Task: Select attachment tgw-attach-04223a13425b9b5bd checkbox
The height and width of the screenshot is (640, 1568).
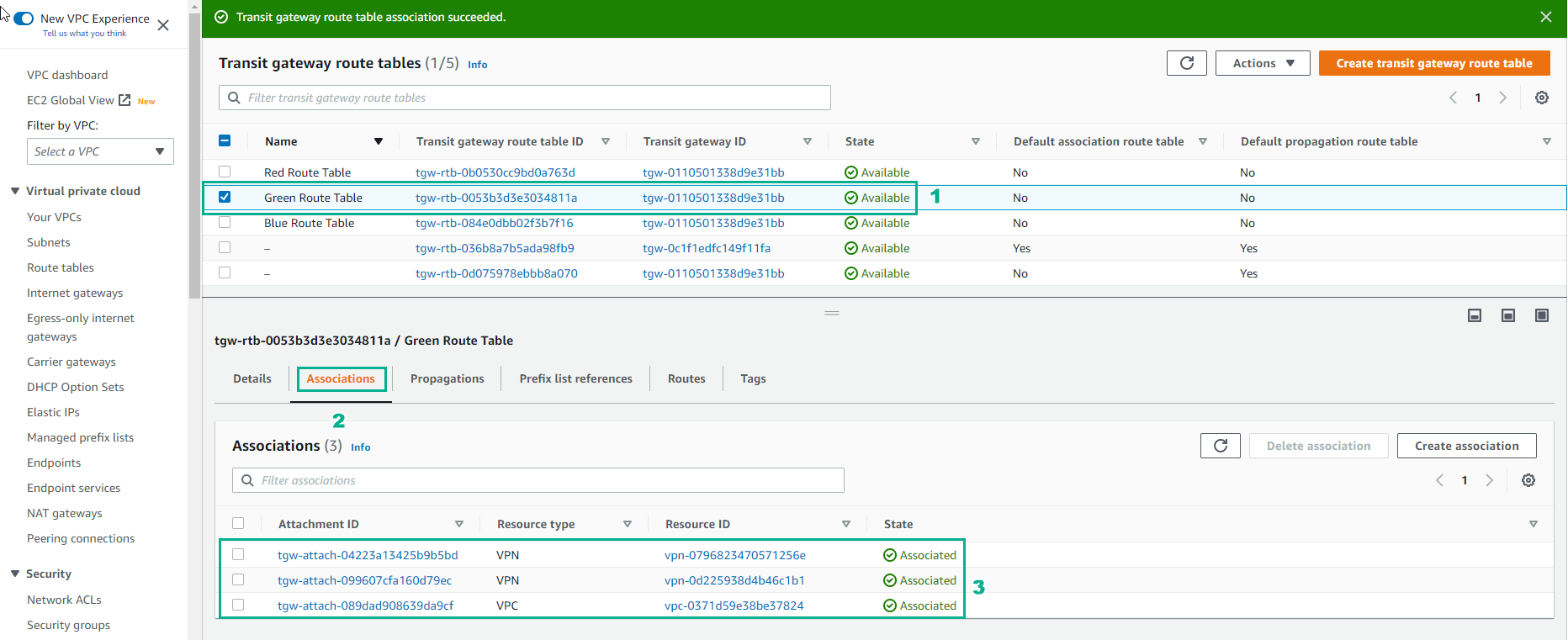Action: [x=238, y=554]
